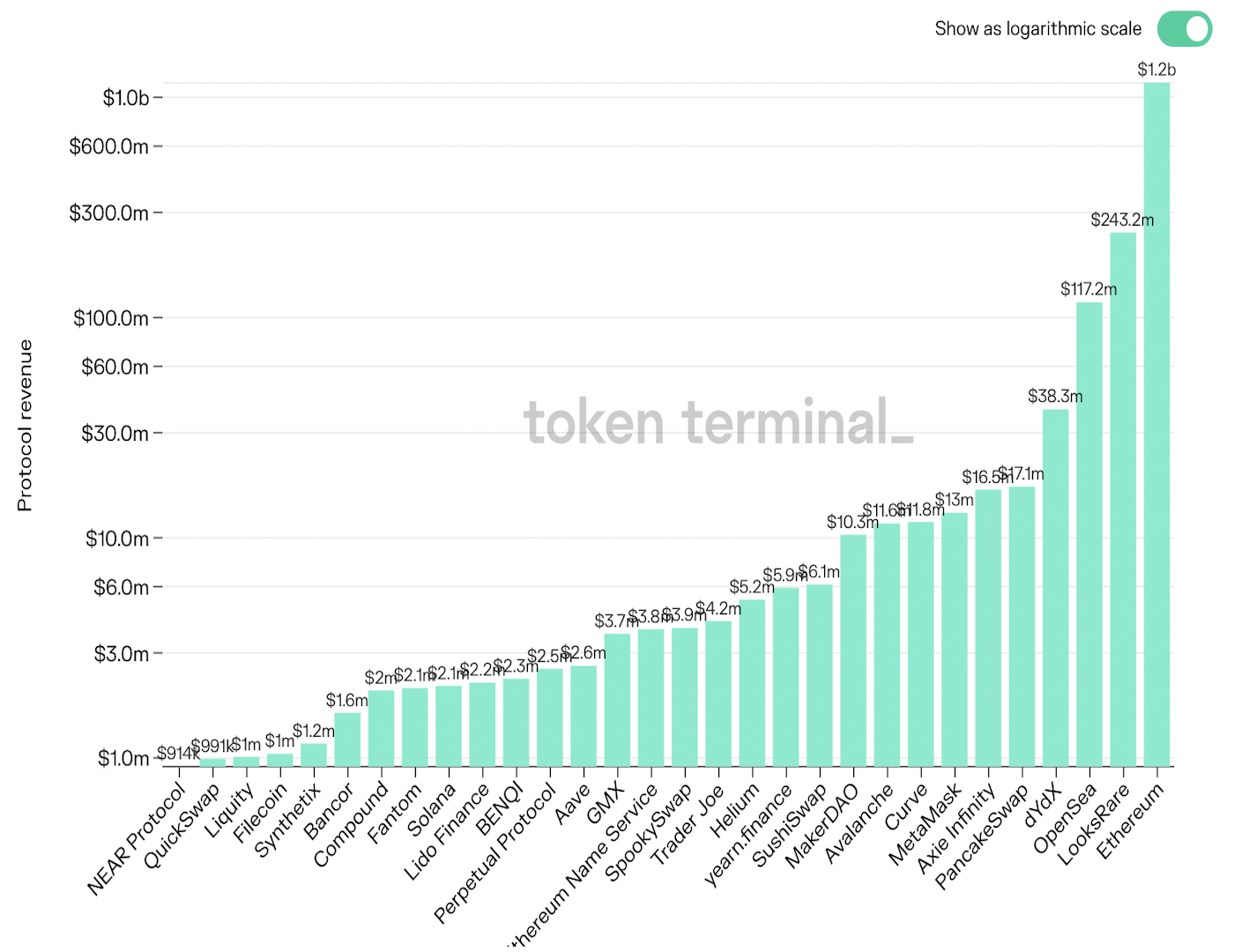Select the GMX bar
This screenshot has height=952, width=1234.
click(617, 699)
